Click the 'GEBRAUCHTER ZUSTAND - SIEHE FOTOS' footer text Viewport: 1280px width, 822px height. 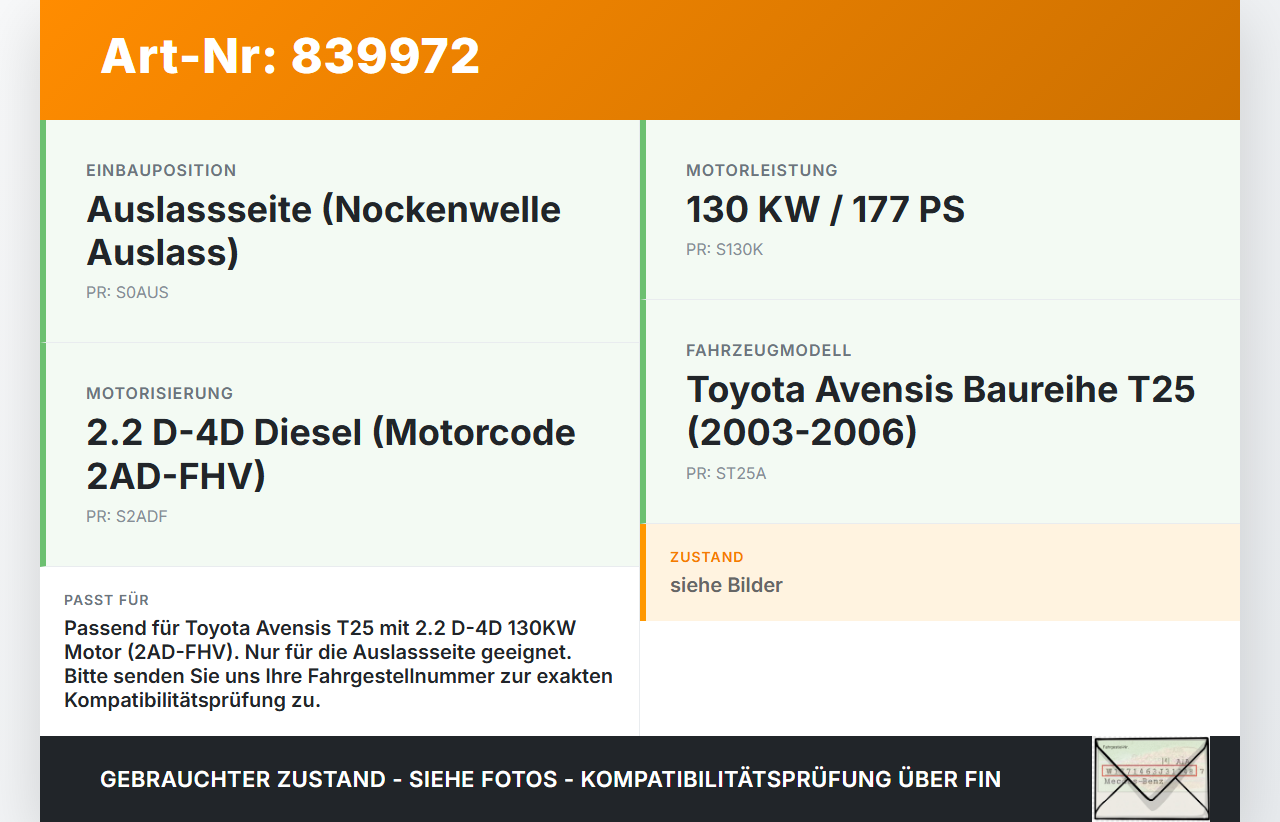click(x=550, y=779)
